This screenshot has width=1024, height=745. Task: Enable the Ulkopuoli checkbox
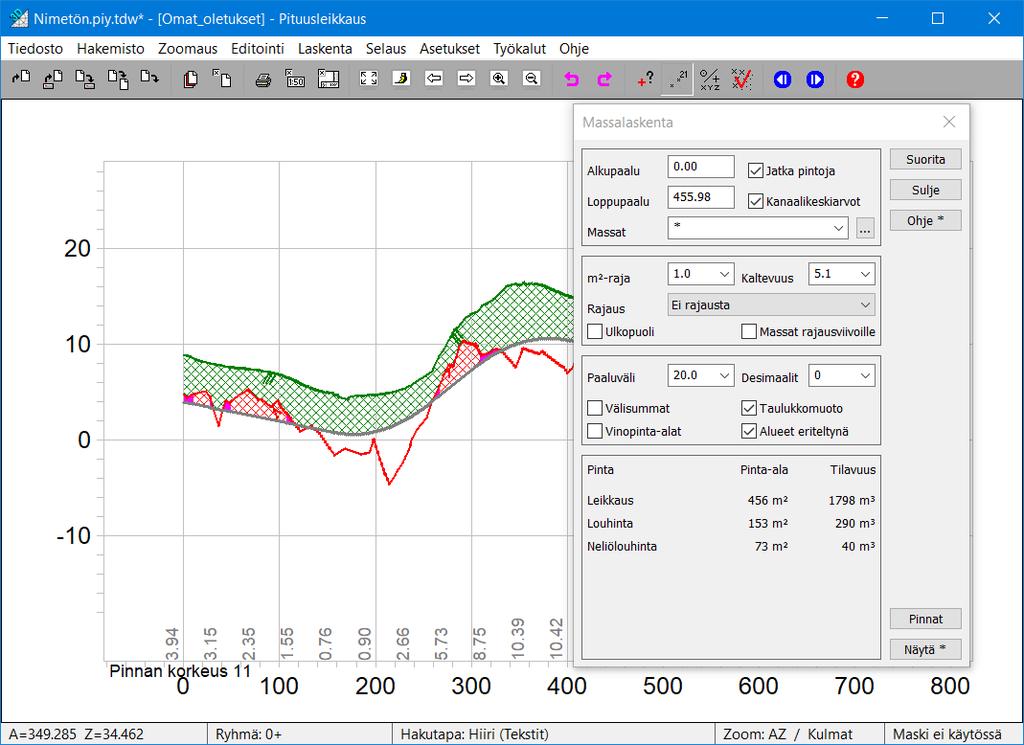coord(594,332)
